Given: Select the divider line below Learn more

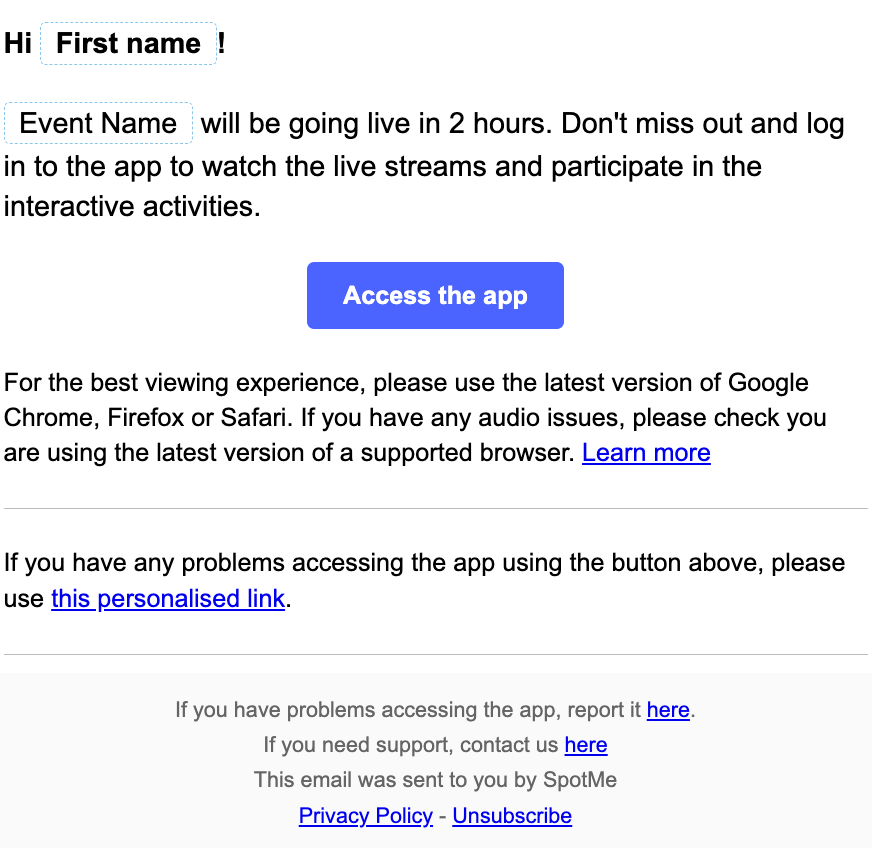Looking at the screenshot, I should pyautogui.click(x=436, y=508).
